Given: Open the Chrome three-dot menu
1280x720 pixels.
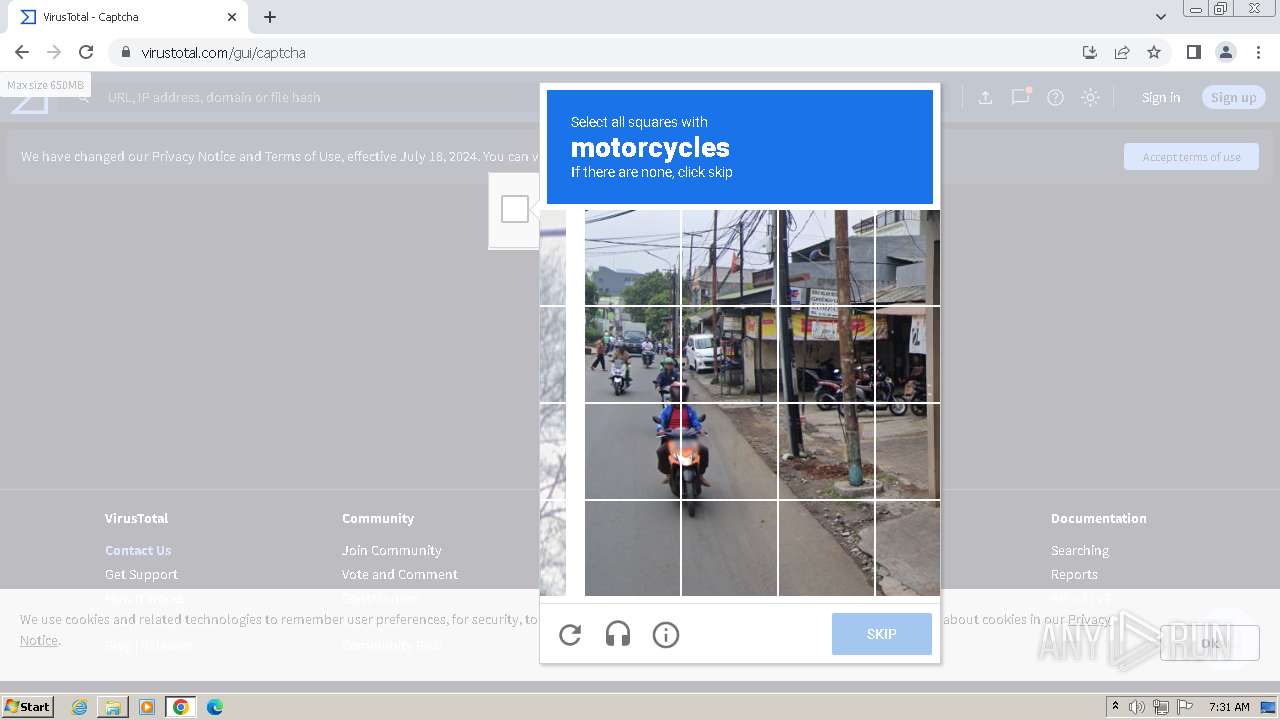Looking at the screenshot, I should click(x=1258, y=52).
